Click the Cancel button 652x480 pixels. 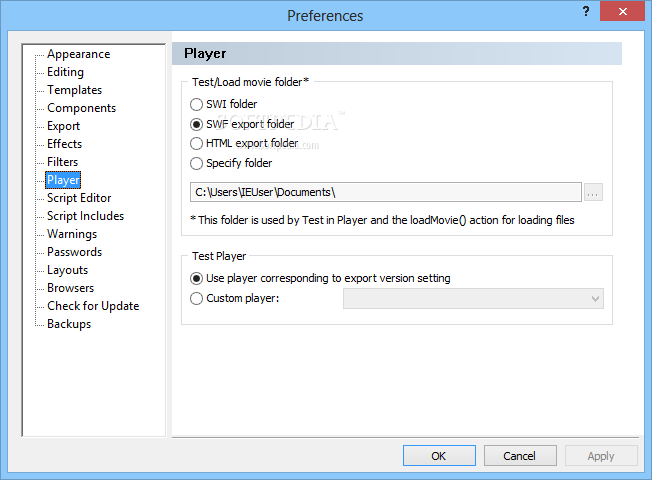(x=520, y=456)
